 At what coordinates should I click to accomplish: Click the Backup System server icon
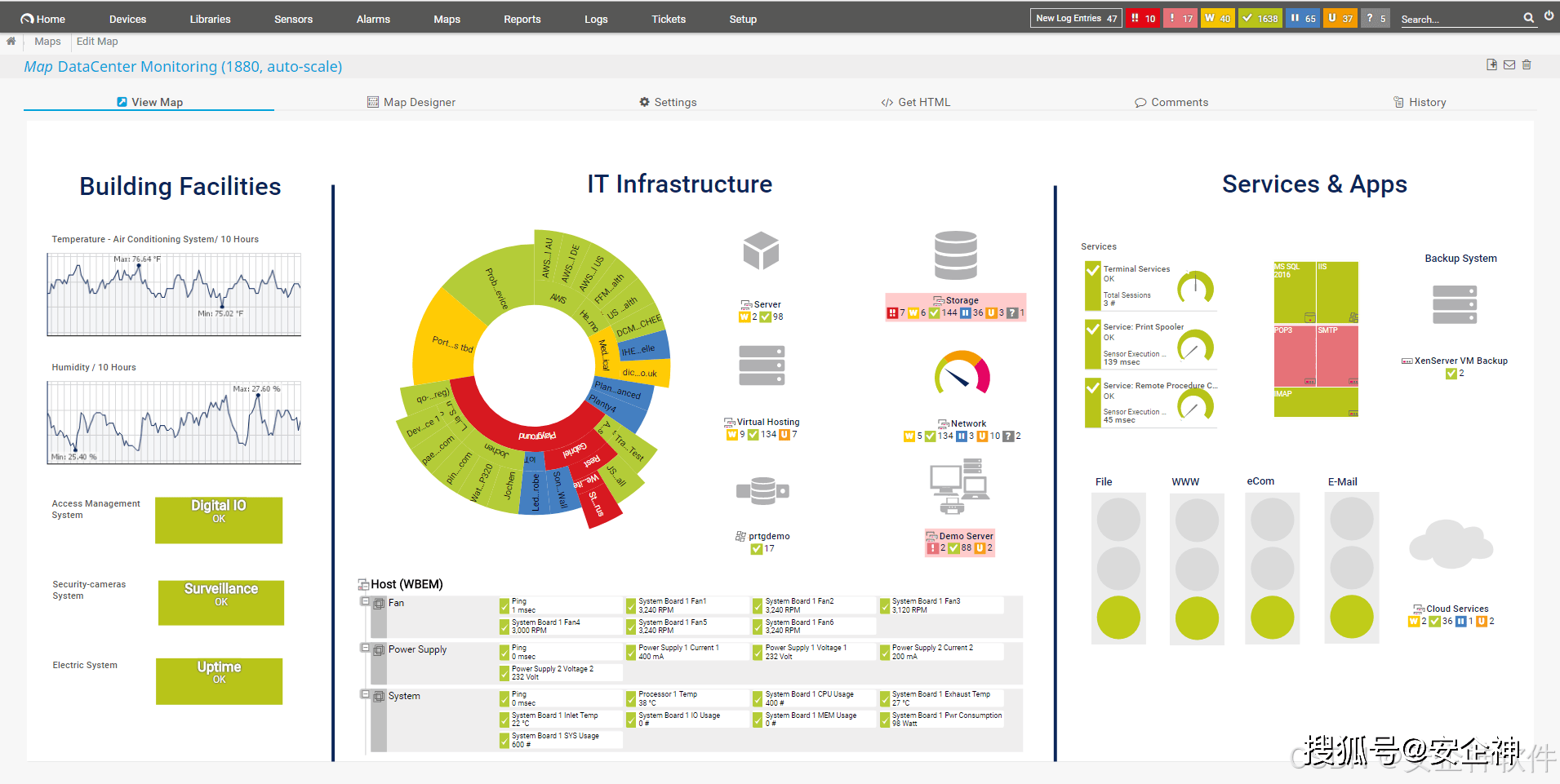coord(1455,304)
